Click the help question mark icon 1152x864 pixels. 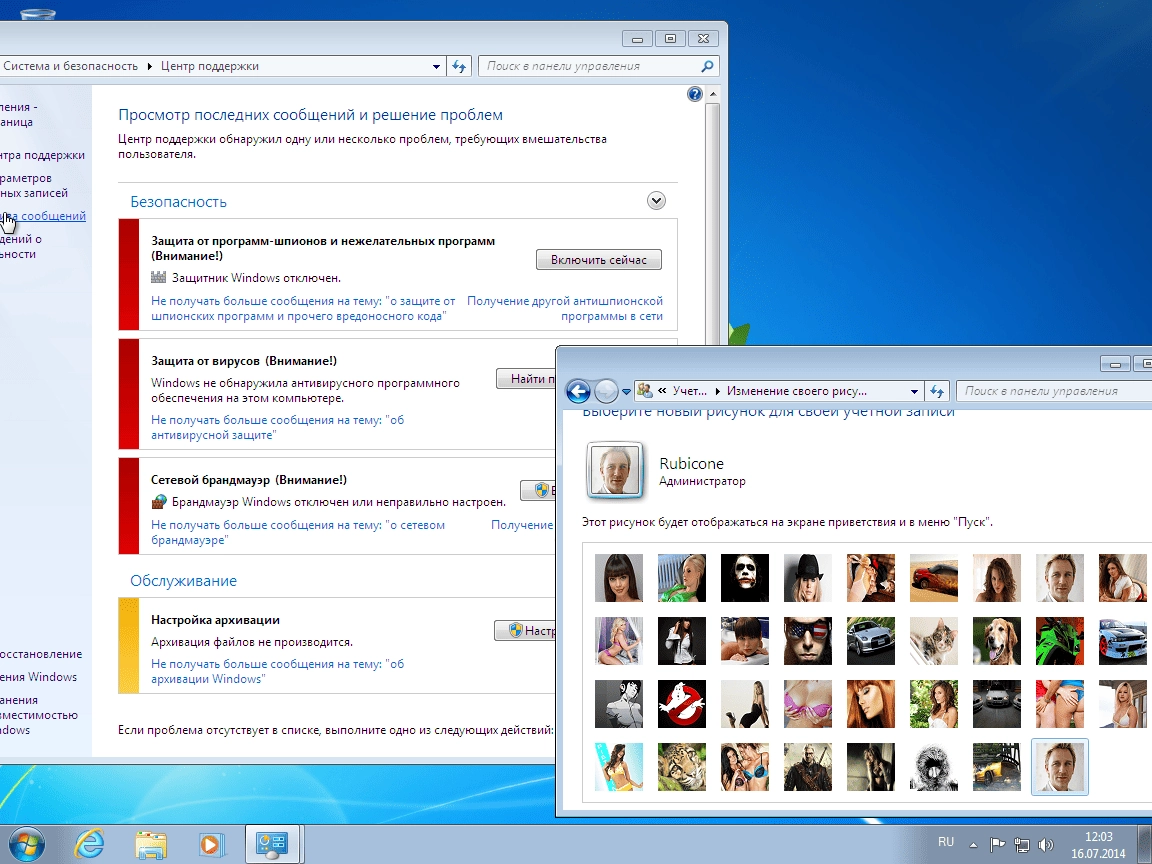point(694,94)
